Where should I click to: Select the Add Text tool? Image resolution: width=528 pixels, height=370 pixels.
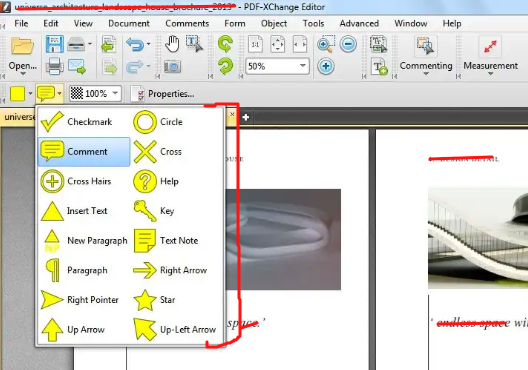(x=379, y=67)
